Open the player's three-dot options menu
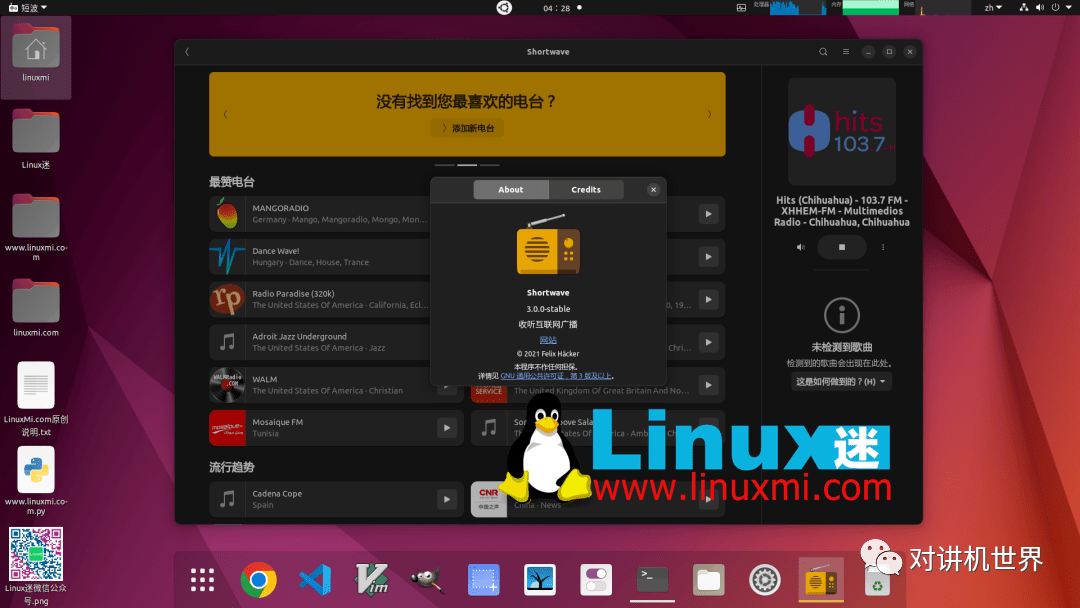The height and width of the screenshot is (608, 1080). pos(883,247)
